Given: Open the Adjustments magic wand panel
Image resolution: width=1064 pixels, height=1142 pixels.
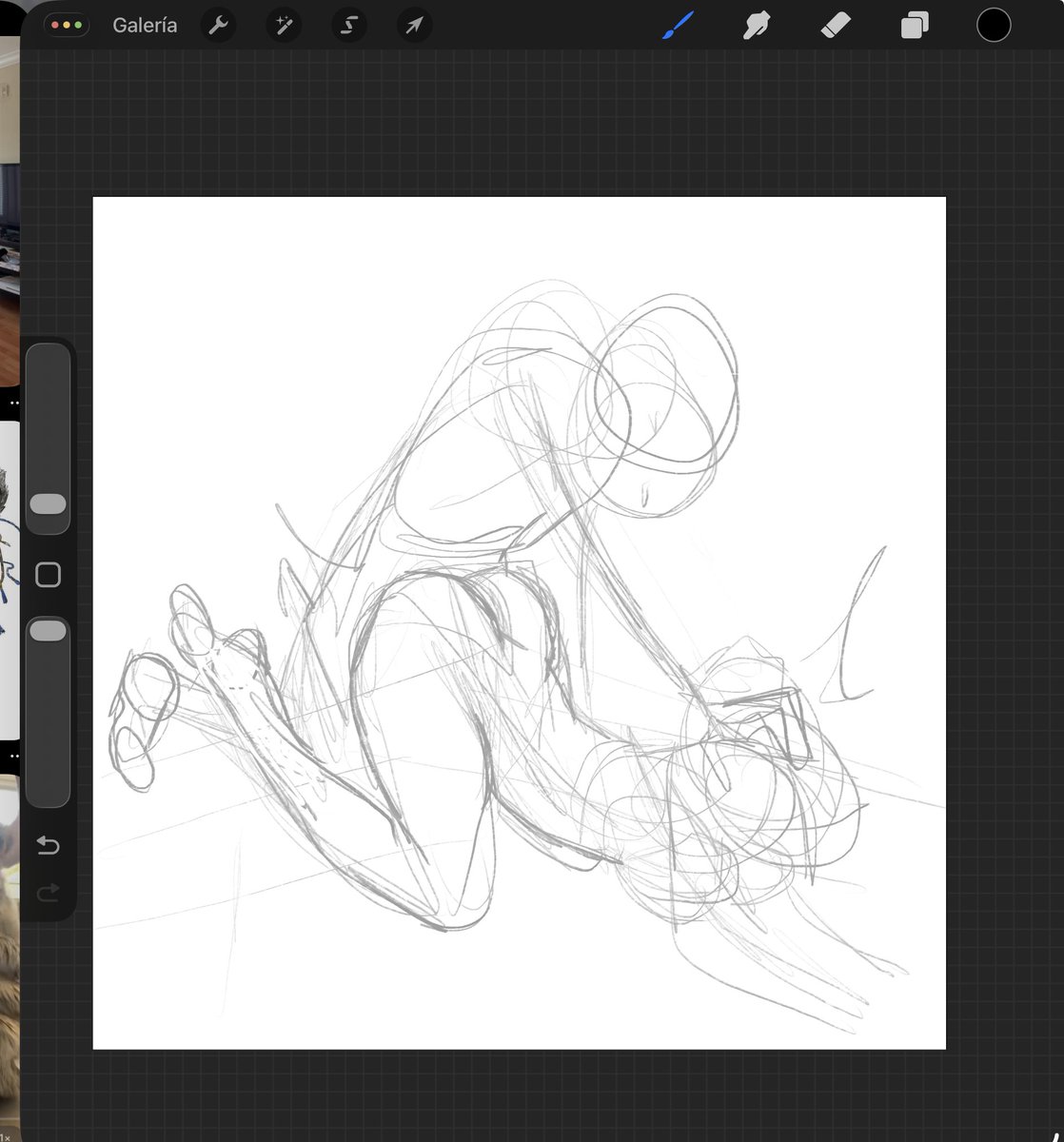Looking at the screenshot, I should point(283,26).
